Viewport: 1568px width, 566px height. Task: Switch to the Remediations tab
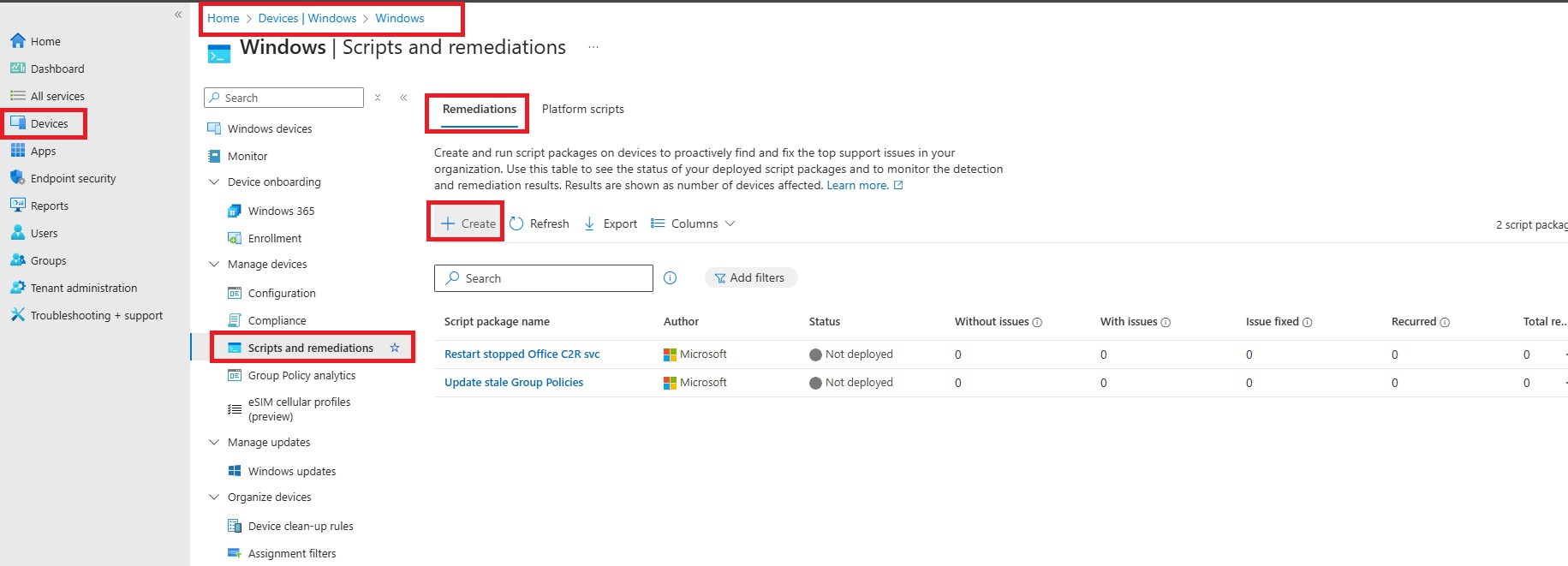pos(480,109)
